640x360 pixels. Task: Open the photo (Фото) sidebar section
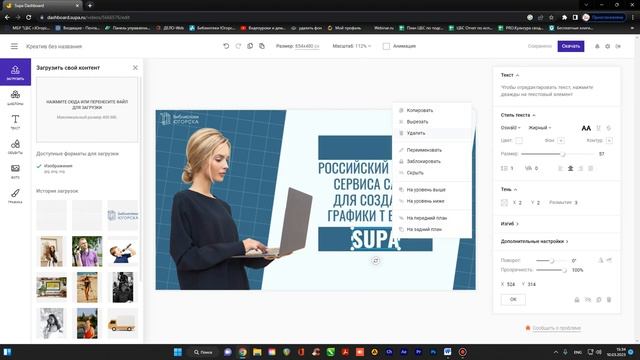pyautogui.click(x=15, y=171)
